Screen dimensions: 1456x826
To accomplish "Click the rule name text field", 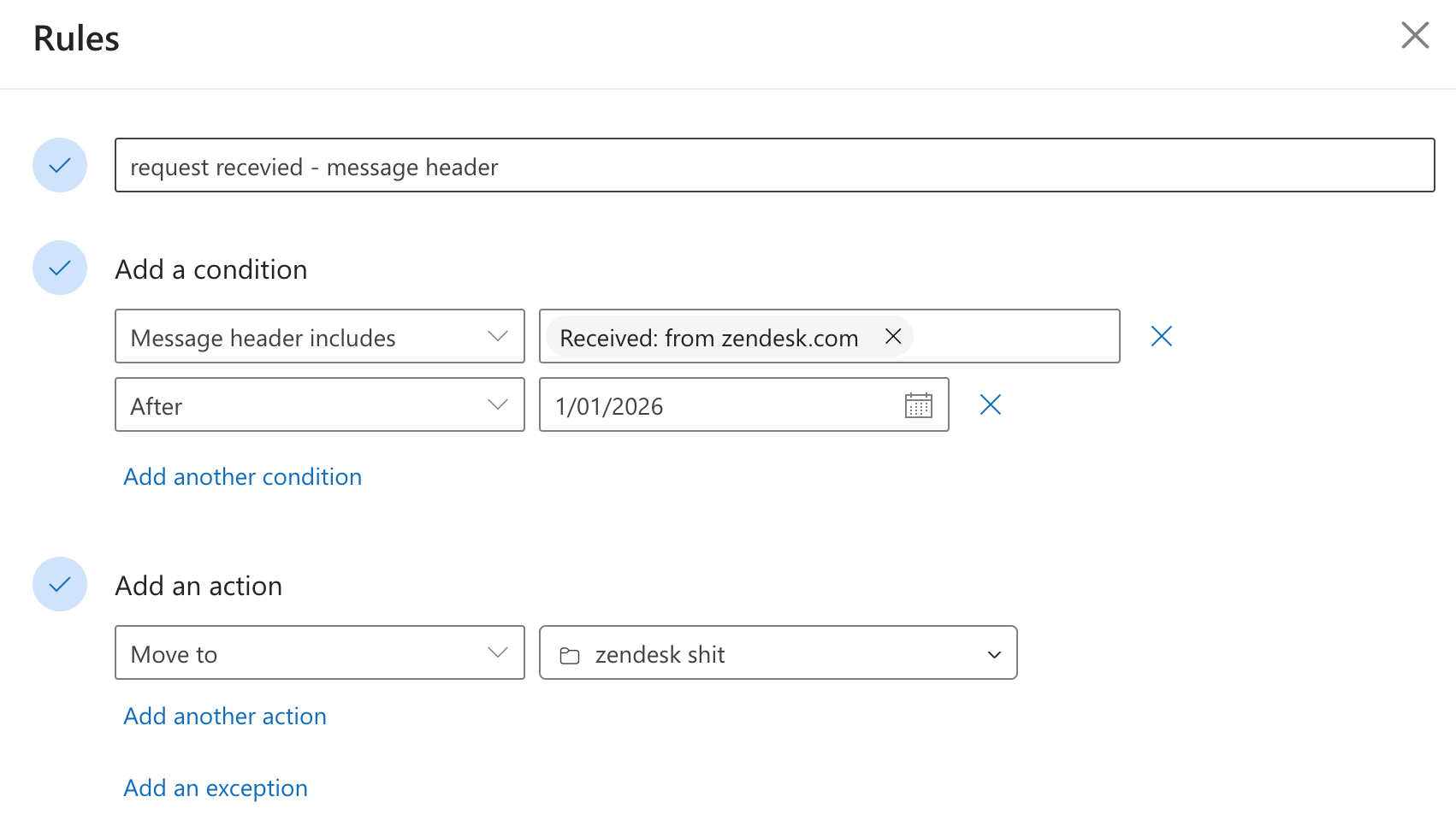I will 773,166.
